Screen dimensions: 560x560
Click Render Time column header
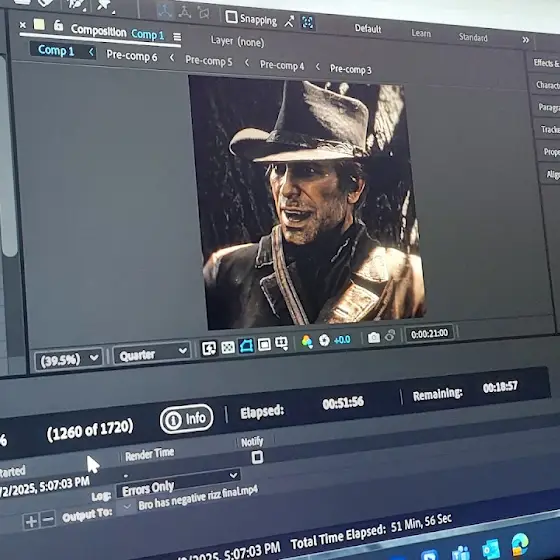click(150, 454)
